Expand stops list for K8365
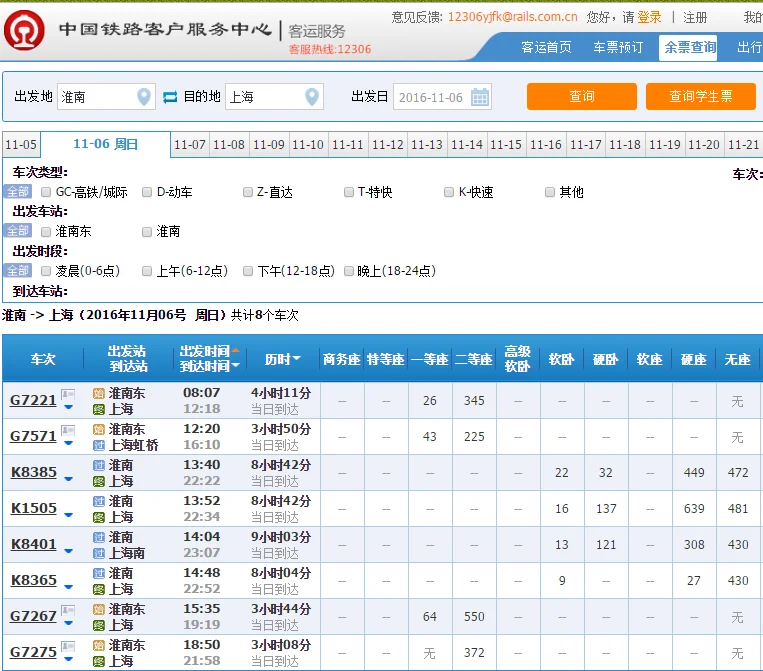The width and height of the screenshot is (763, 671). tap(69, 587)
